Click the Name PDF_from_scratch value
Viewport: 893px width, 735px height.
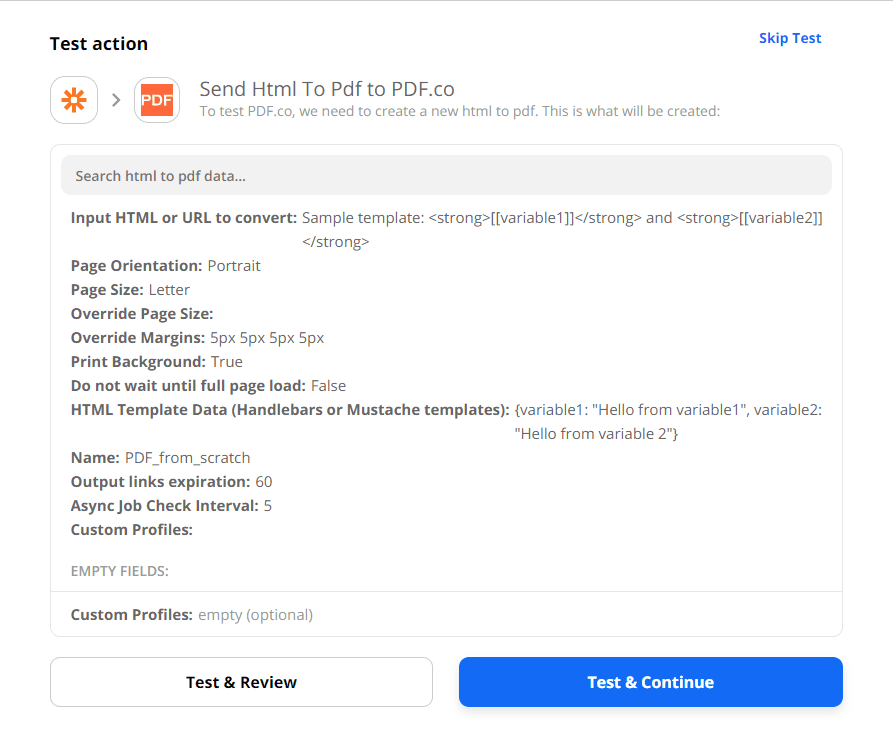187,458
